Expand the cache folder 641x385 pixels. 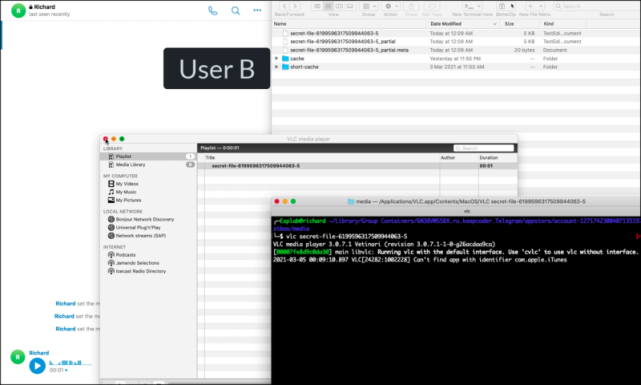click(x=276, y=58)
